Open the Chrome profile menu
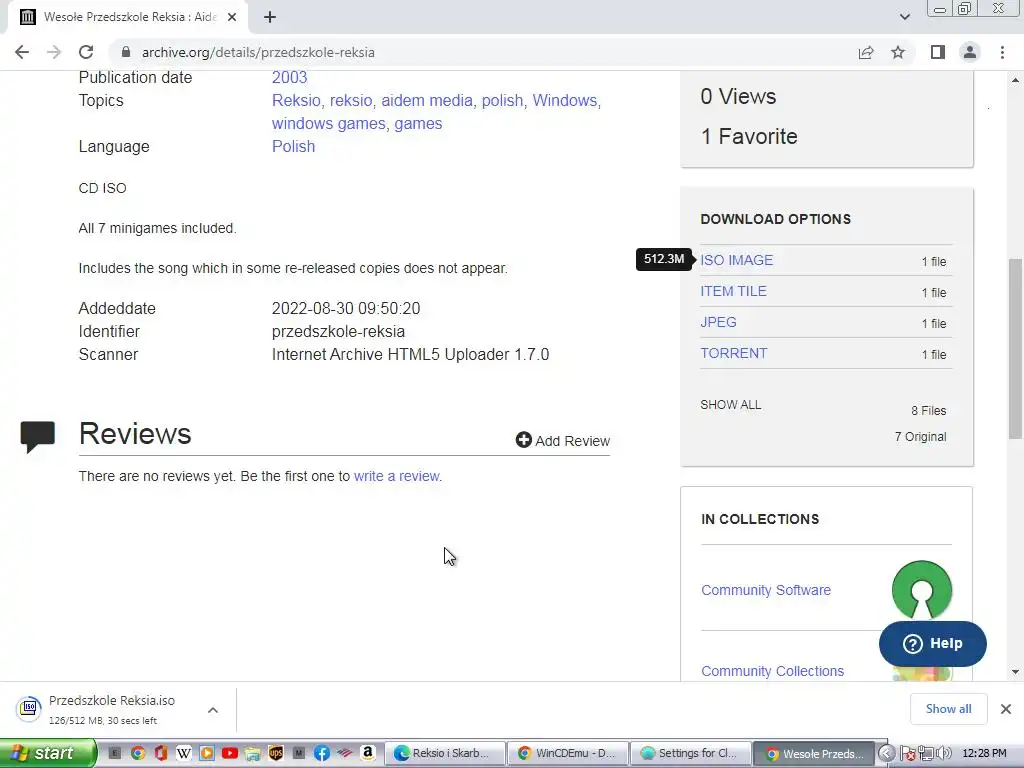The image size is (1024, 768). point(970,52)
